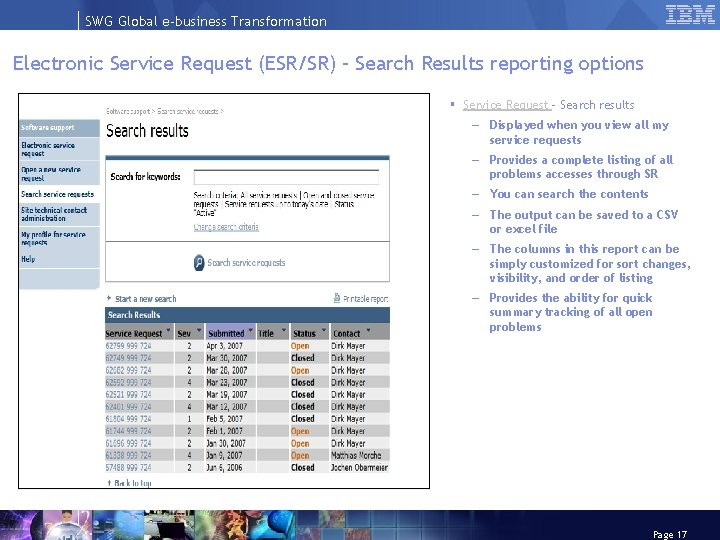Click the Search results page heading
The width and height of the screenshot is (720, 540).
coord(147,131)
